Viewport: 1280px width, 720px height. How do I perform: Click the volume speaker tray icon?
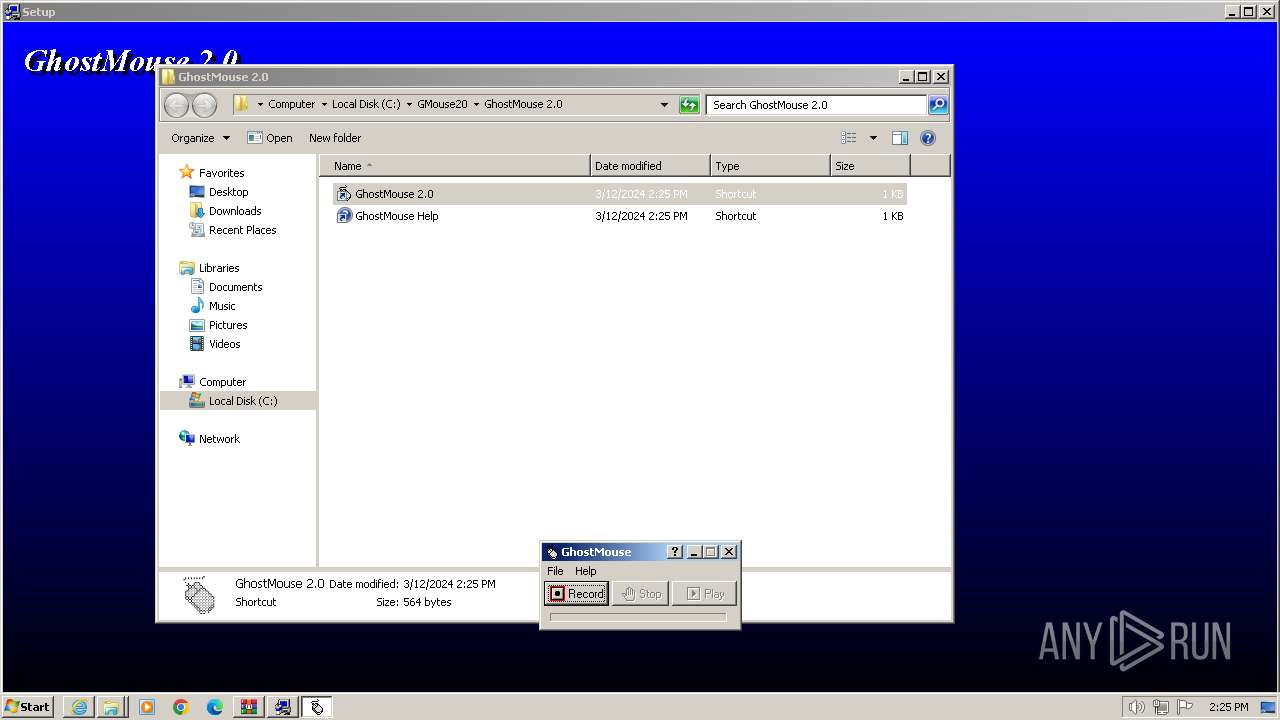[1137, 707]
